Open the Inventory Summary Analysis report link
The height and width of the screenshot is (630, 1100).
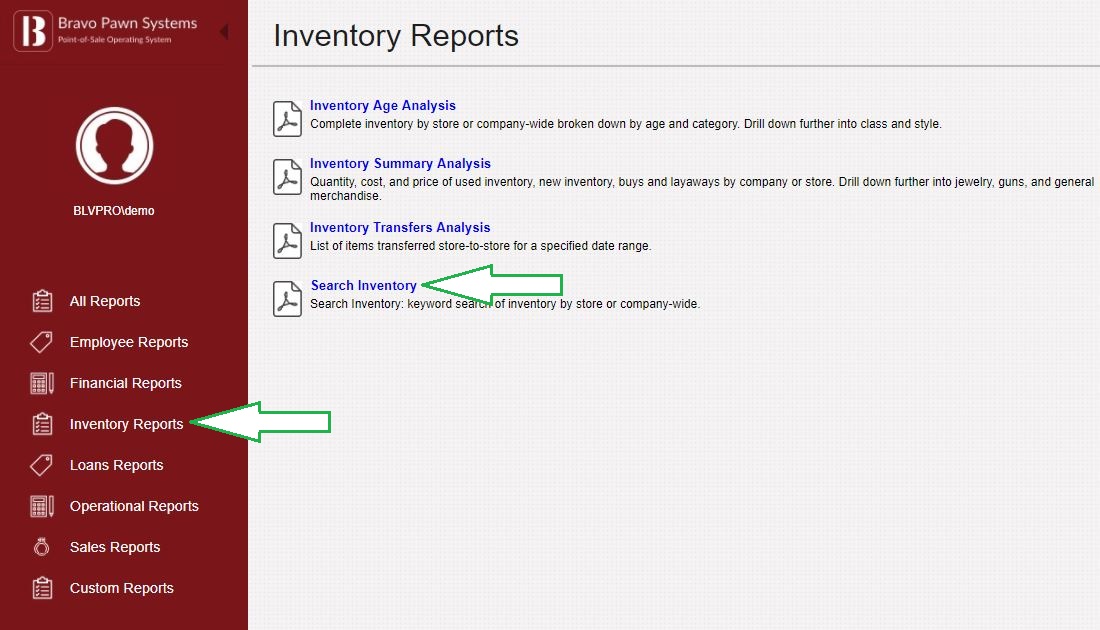(x=401, y=163)
